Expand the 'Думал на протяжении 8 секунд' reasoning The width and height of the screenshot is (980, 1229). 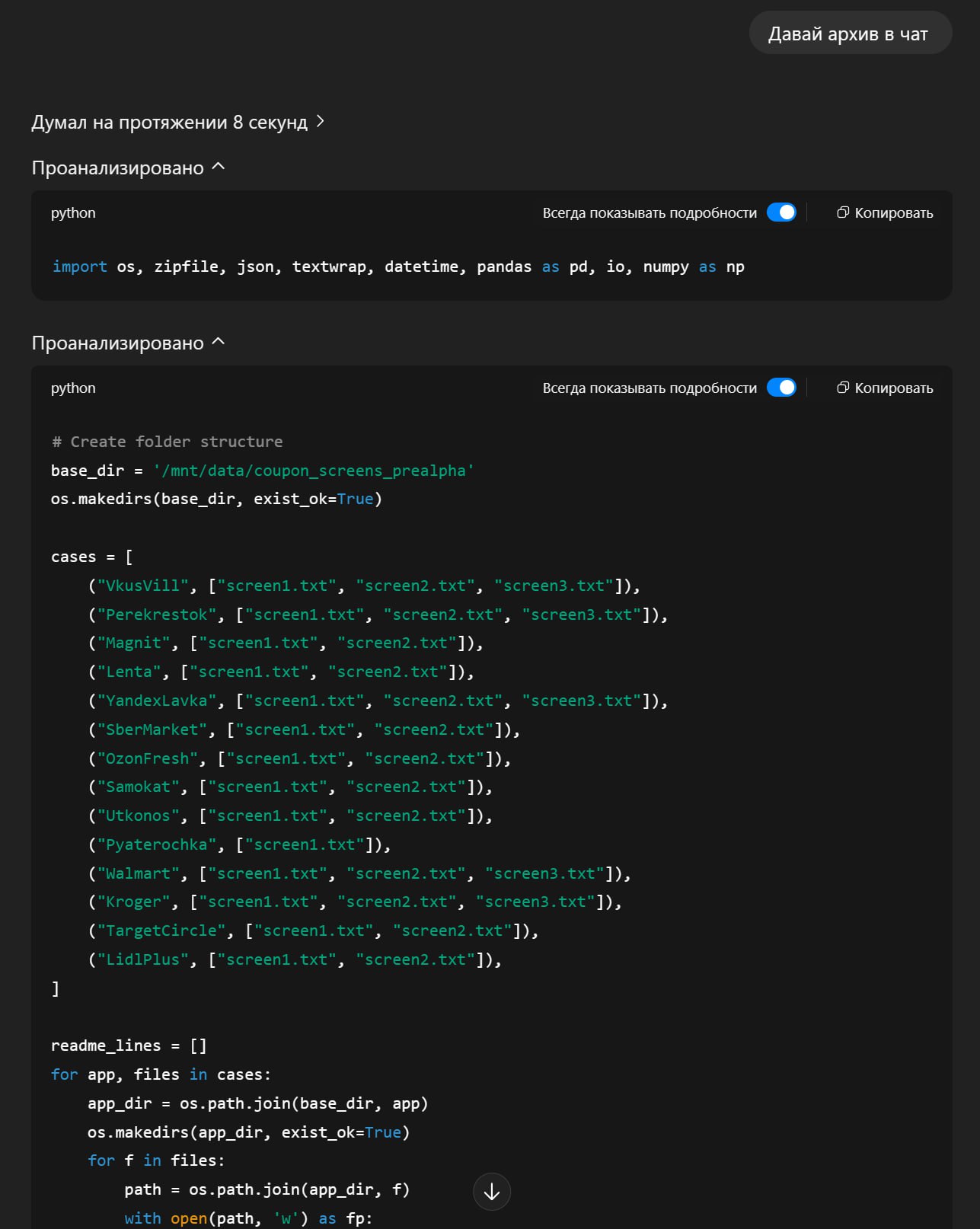pyautogui.click(x=178, y=123)
